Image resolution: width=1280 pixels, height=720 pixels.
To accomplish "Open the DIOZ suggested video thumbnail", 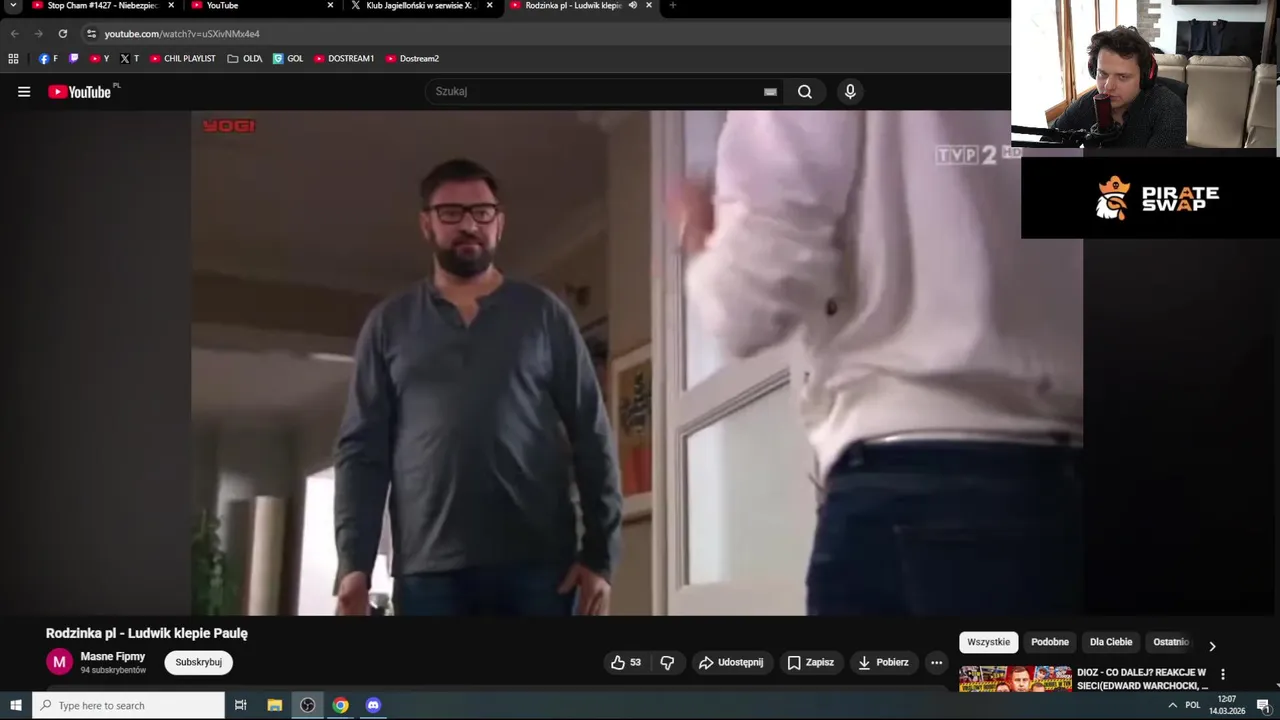I will click(1015, 679).
